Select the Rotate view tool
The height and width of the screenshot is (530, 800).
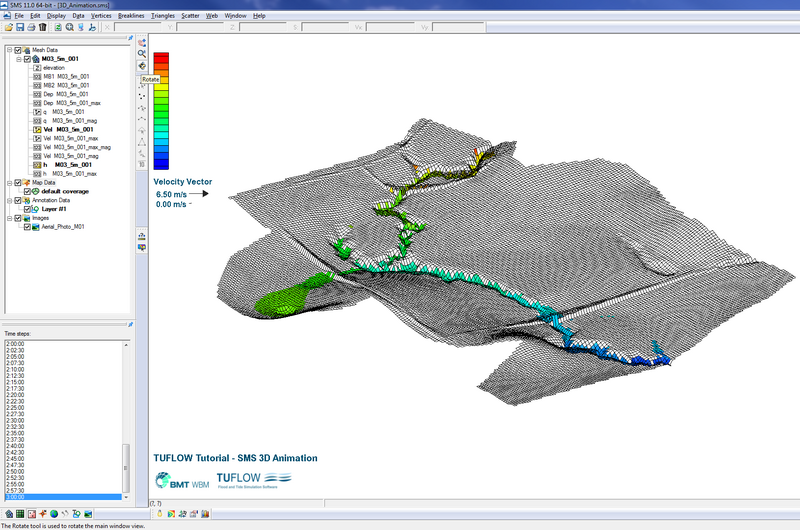142,66
